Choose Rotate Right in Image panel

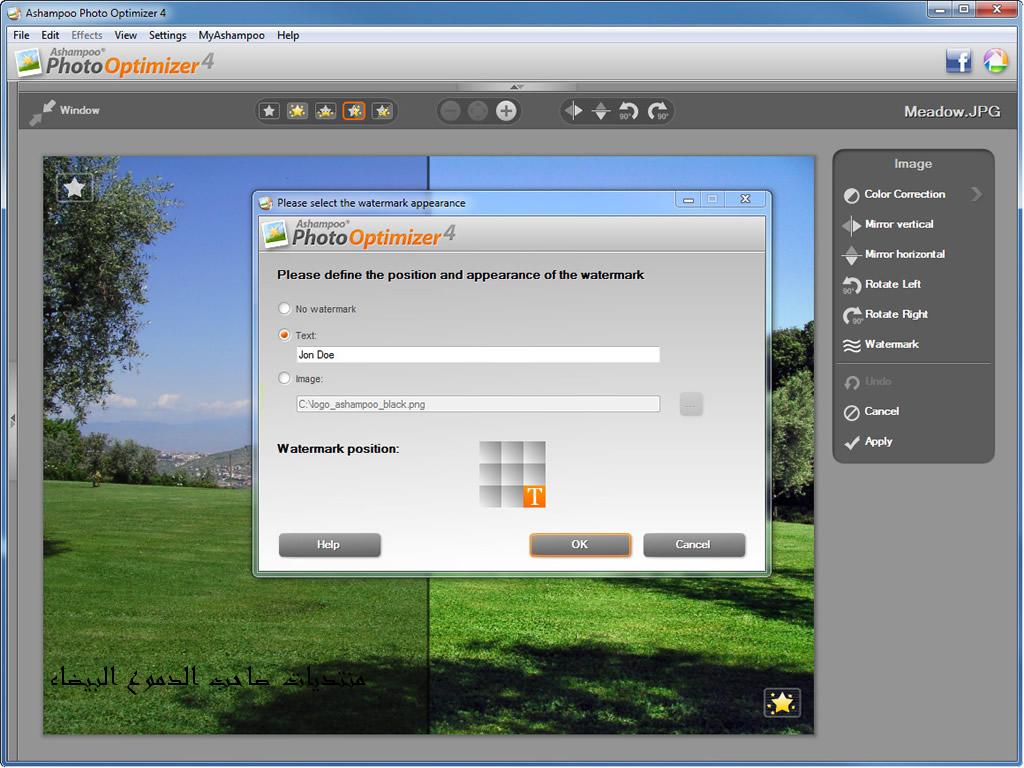click(x=896, y=314)
